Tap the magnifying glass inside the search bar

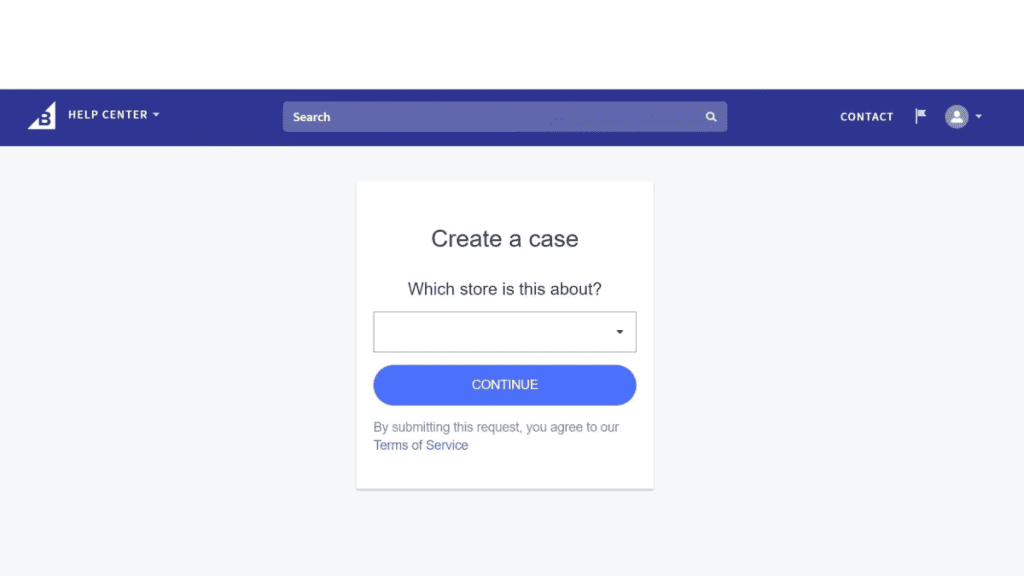click(x=711, y=117)
